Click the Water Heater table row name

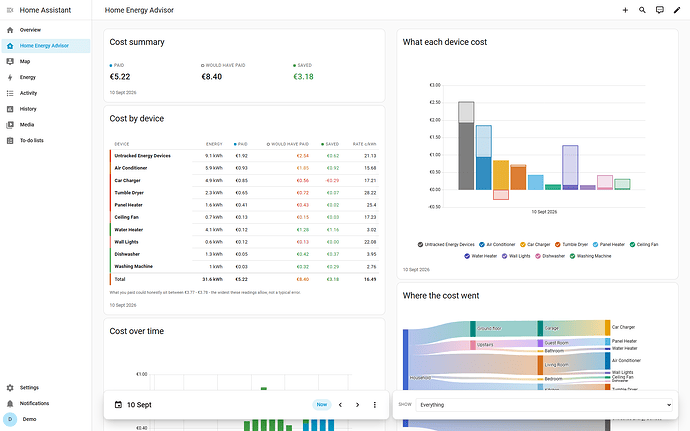(x=128, y=230)
